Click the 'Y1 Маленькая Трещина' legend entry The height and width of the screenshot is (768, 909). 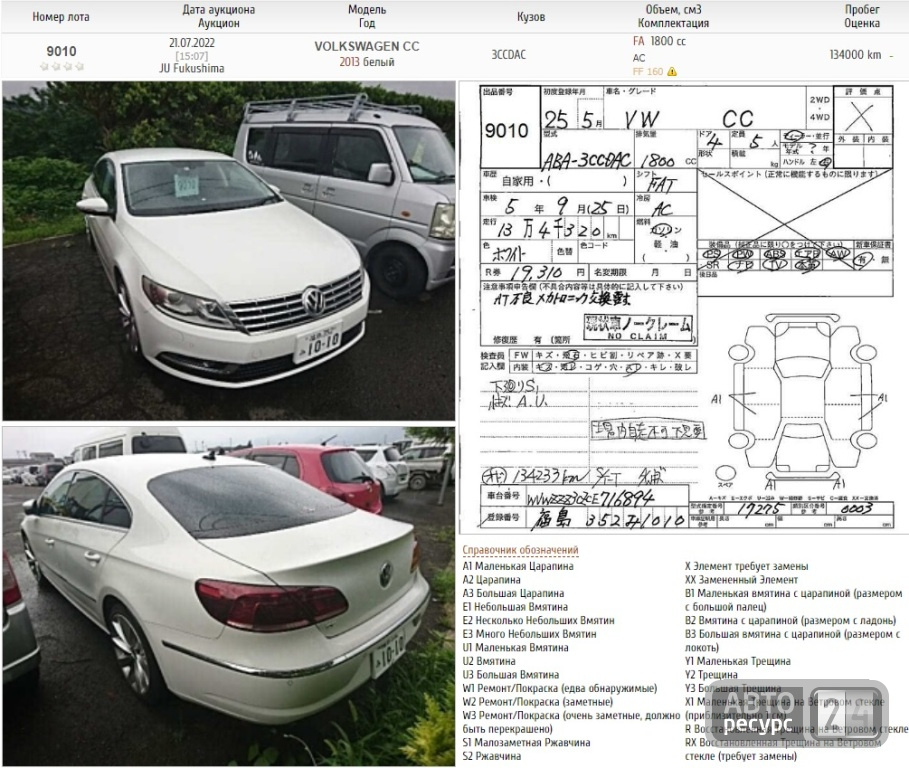coord(737,661)
